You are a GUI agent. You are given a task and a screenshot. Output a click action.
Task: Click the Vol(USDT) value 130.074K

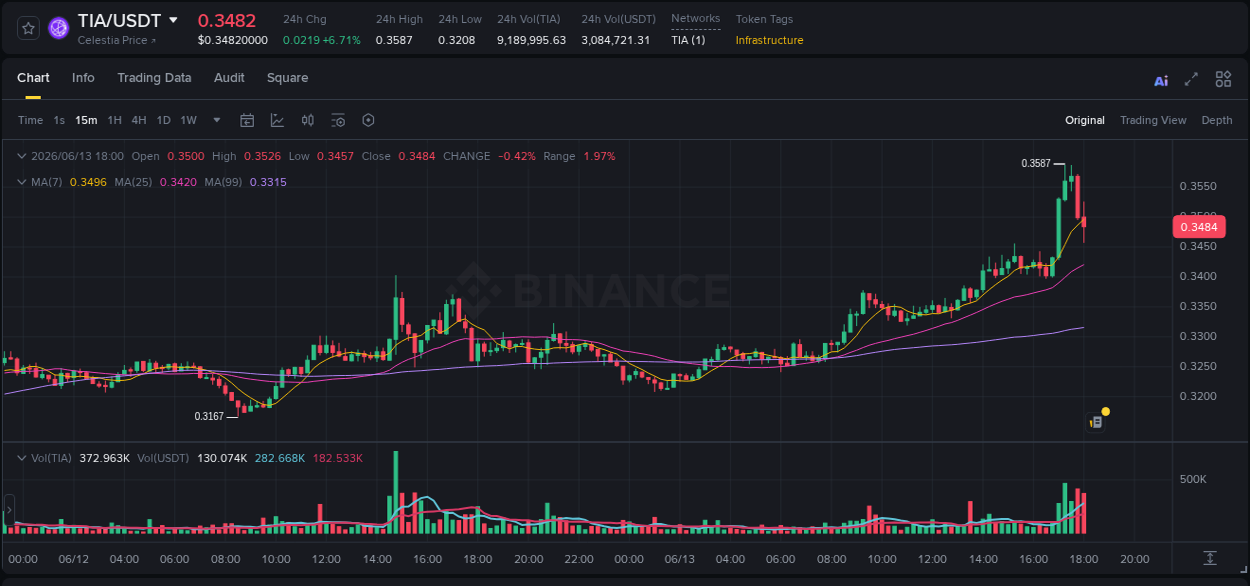point(223,458)
